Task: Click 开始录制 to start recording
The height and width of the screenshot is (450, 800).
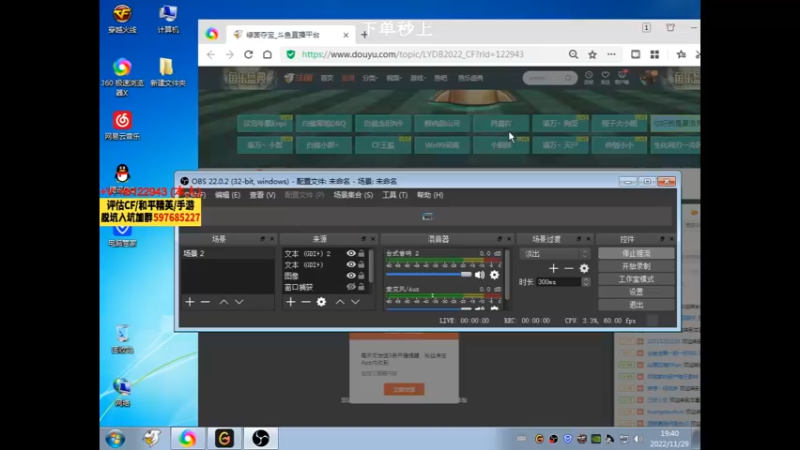Action: 636,266
